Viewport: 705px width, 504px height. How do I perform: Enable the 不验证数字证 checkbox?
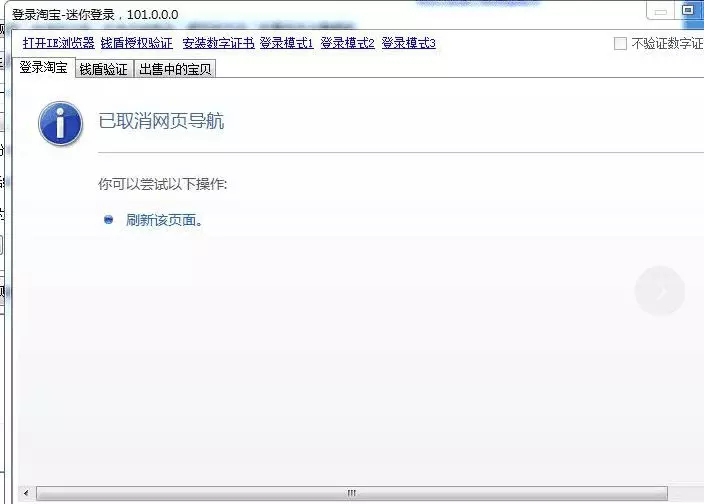[x=620, y=44]
